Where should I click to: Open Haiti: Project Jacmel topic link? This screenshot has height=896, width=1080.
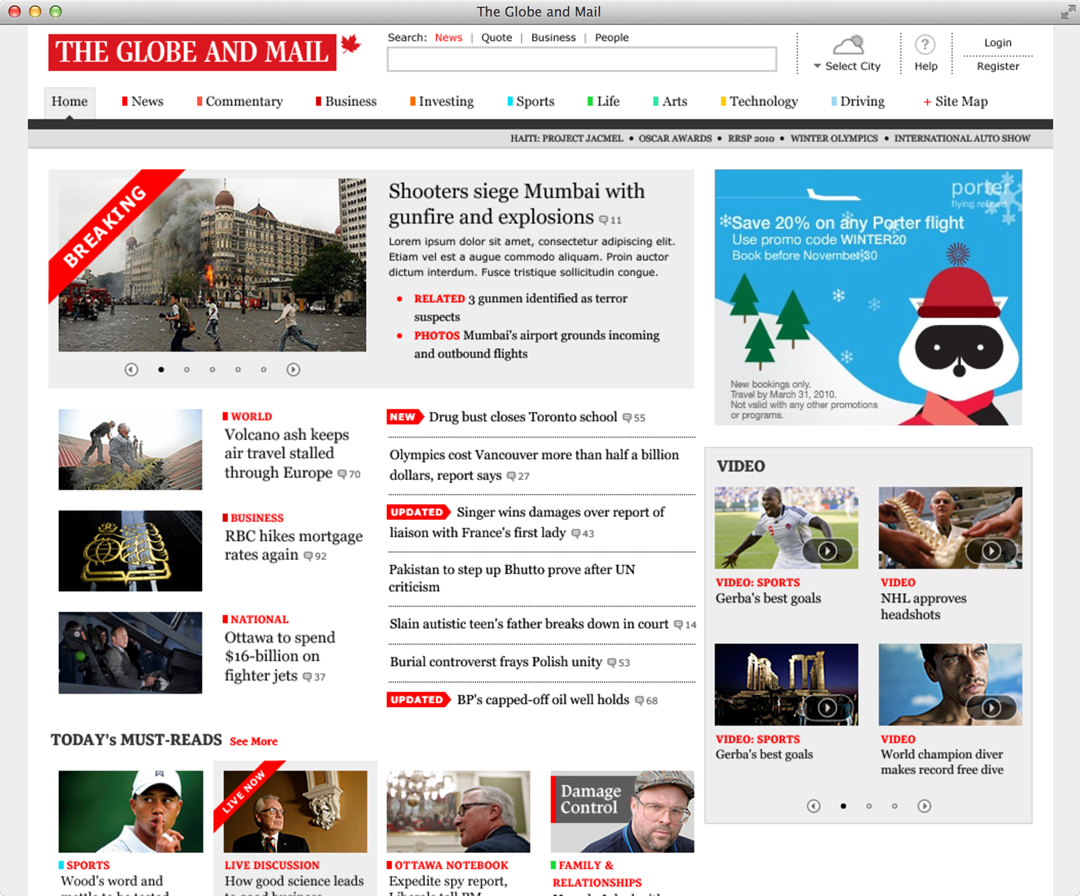(566, 138)
